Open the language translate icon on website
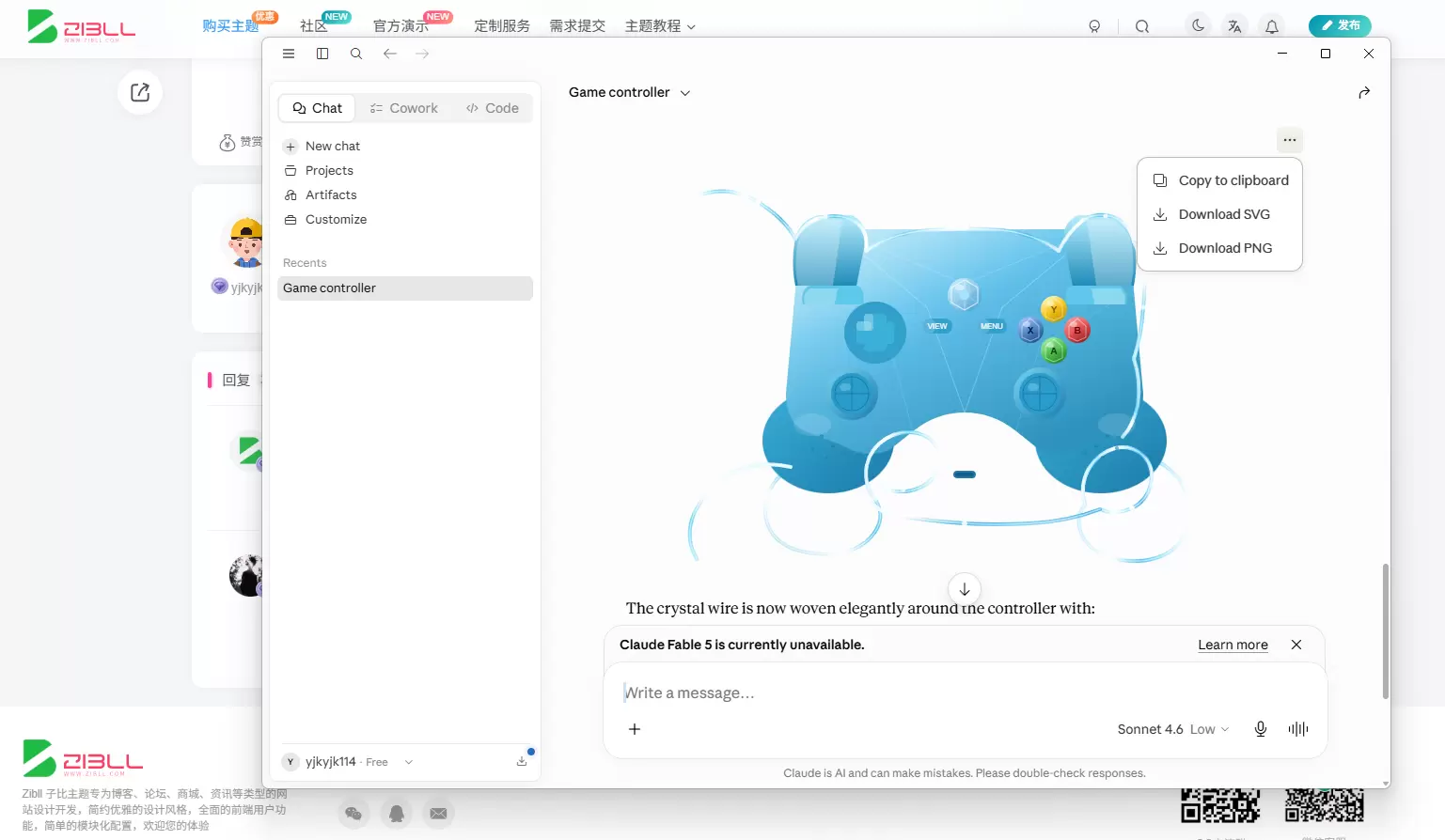 pos(1235,26)
